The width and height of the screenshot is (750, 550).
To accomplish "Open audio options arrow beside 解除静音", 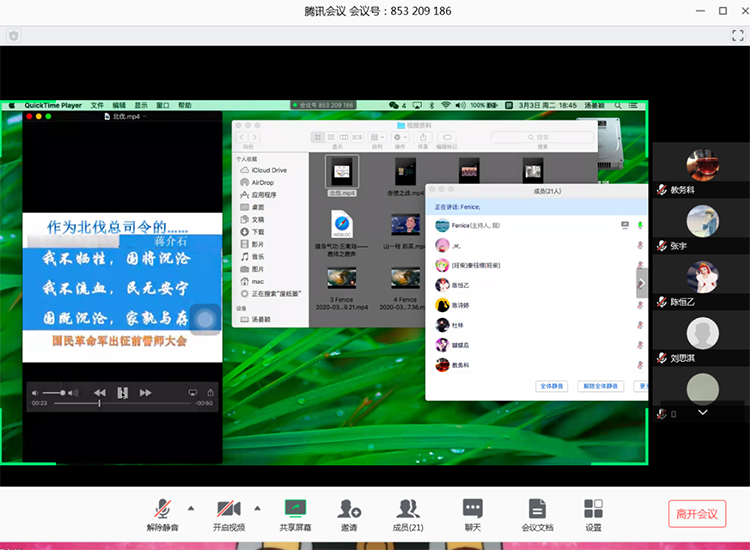I will coord(190,507).
